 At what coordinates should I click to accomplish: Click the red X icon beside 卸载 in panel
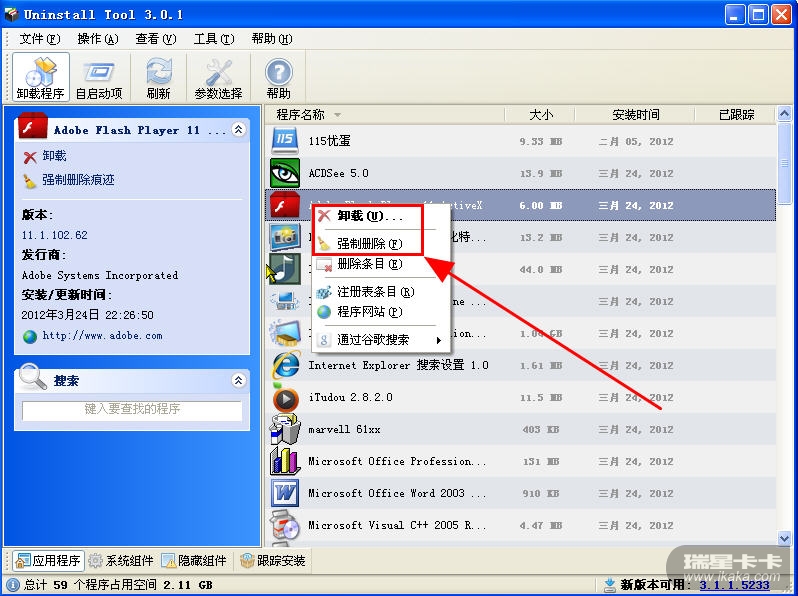[x=30, y=157]
